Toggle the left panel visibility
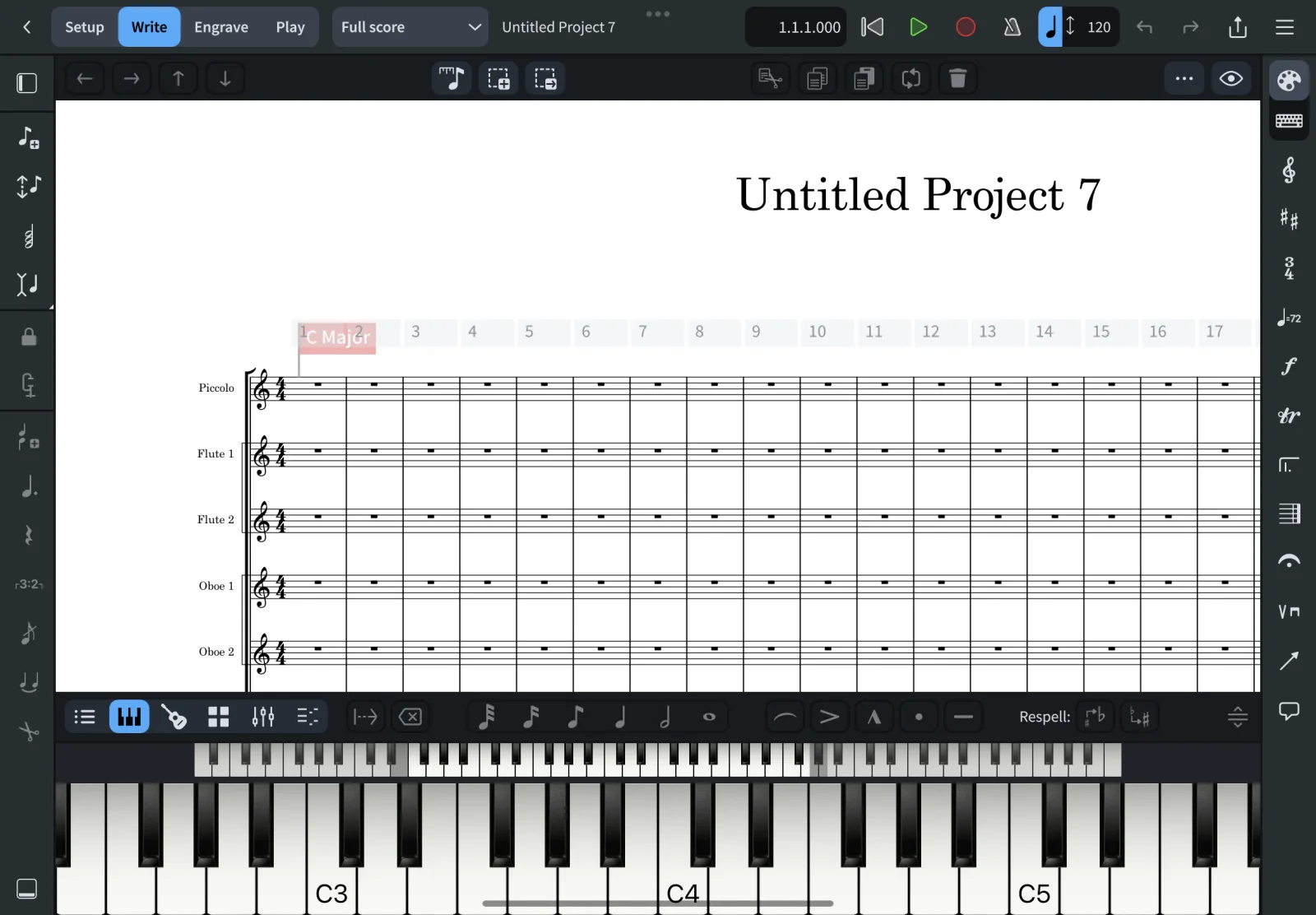1316x915 pixels. 27,83
